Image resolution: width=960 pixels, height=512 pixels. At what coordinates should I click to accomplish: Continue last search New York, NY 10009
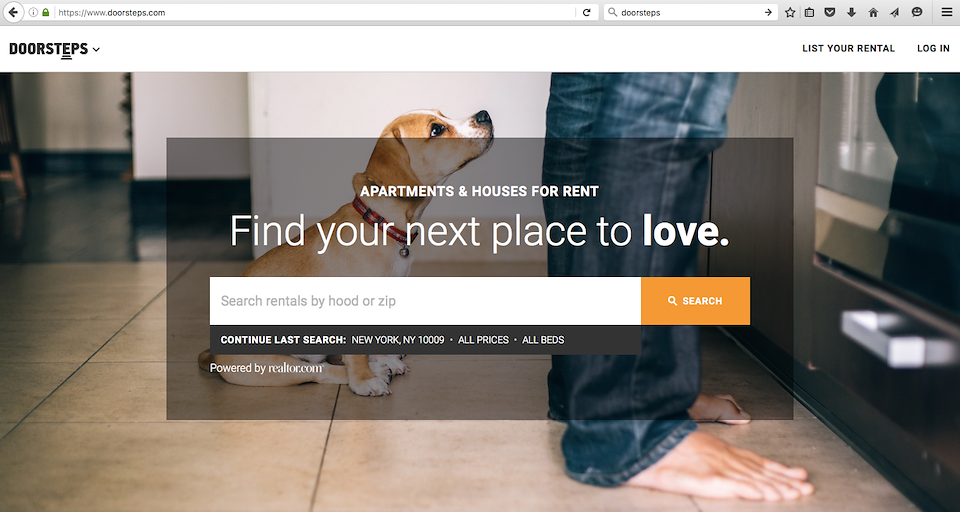398,340
